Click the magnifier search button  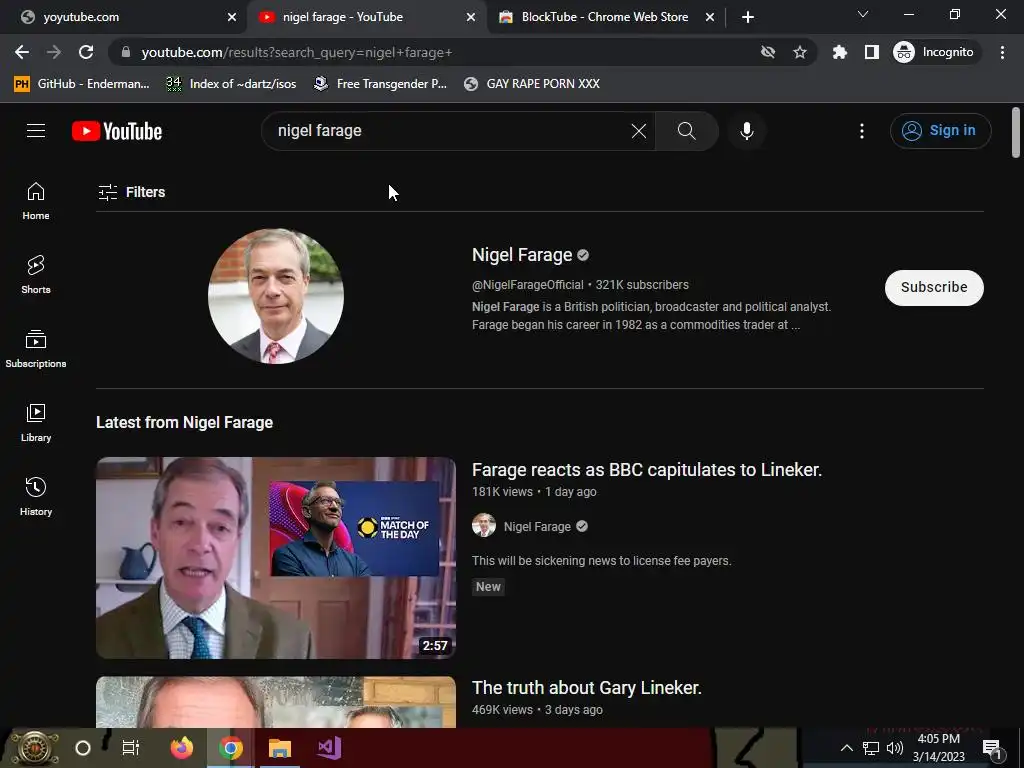[x=686, y=131]
